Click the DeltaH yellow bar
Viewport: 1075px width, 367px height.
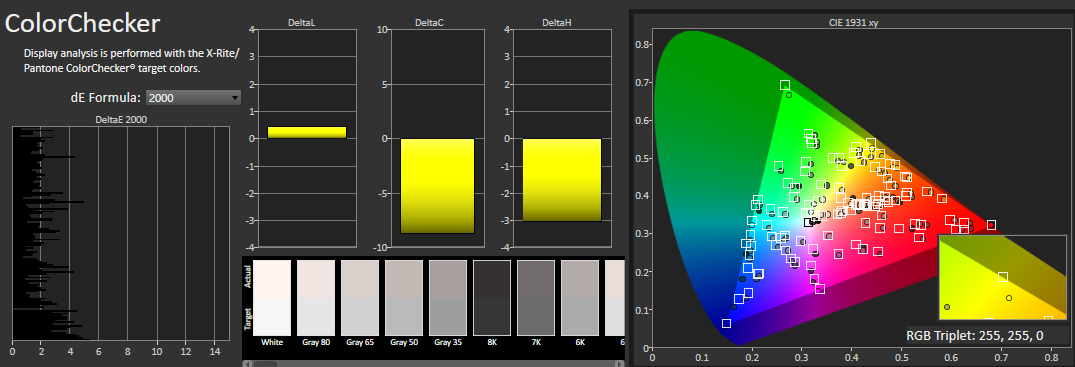[x=561, y=180]
